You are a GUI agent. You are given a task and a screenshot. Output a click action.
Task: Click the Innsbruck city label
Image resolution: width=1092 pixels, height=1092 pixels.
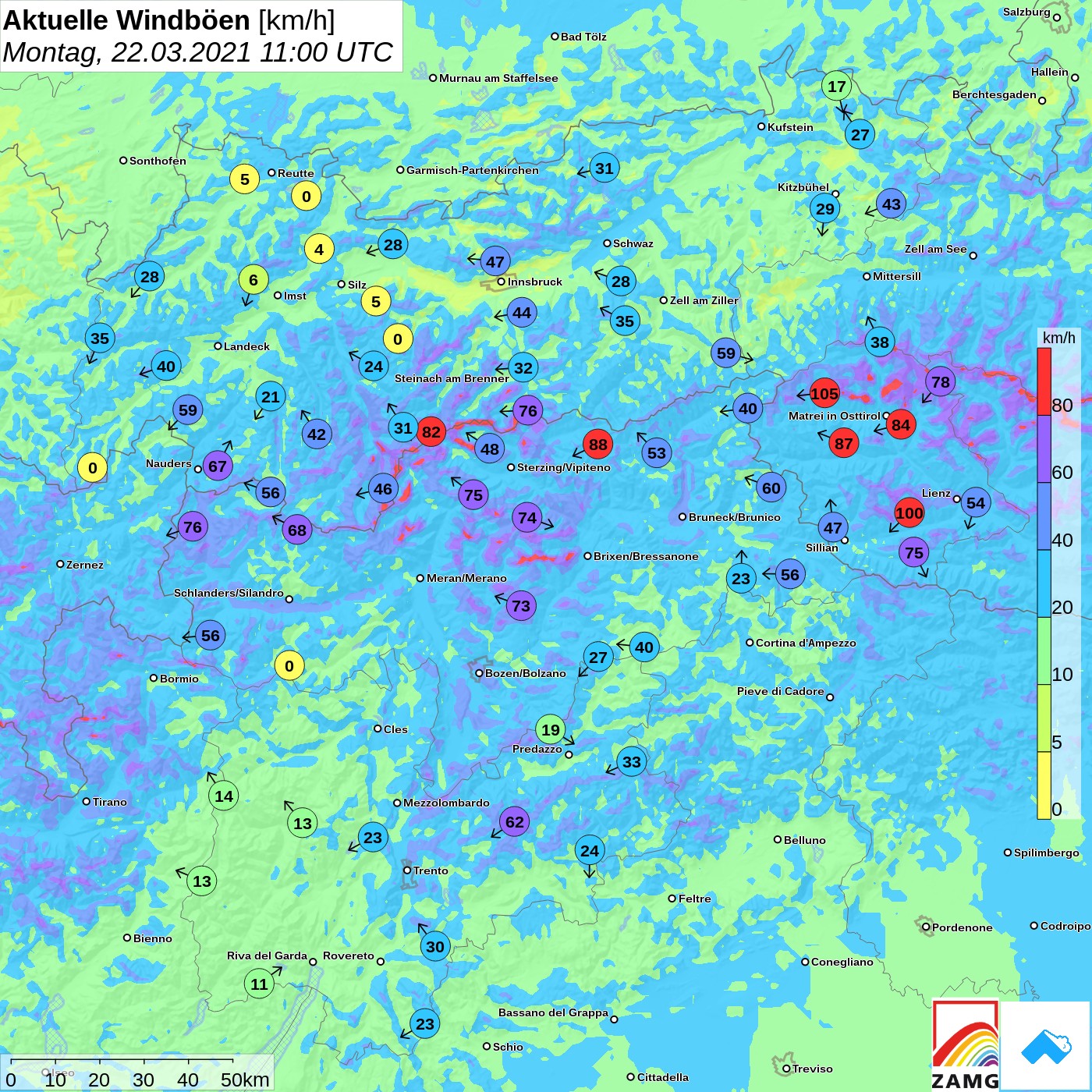coord(534,282)
